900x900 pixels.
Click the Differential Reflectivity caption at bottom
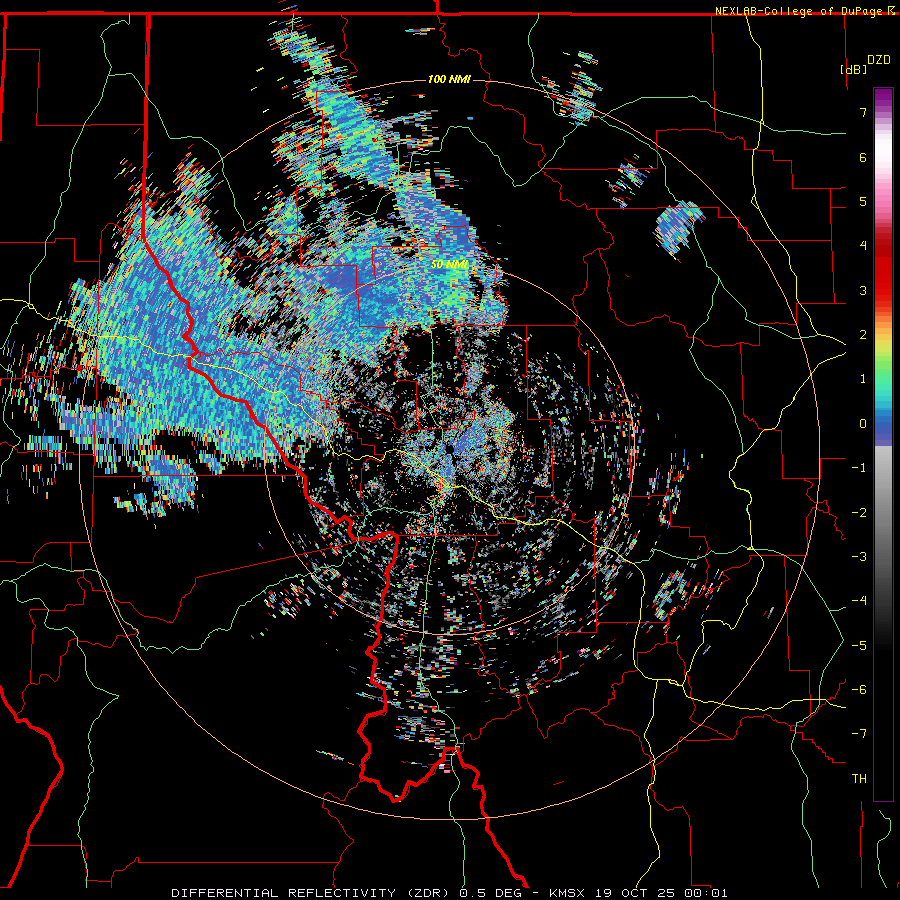click(x=449, y=893)
